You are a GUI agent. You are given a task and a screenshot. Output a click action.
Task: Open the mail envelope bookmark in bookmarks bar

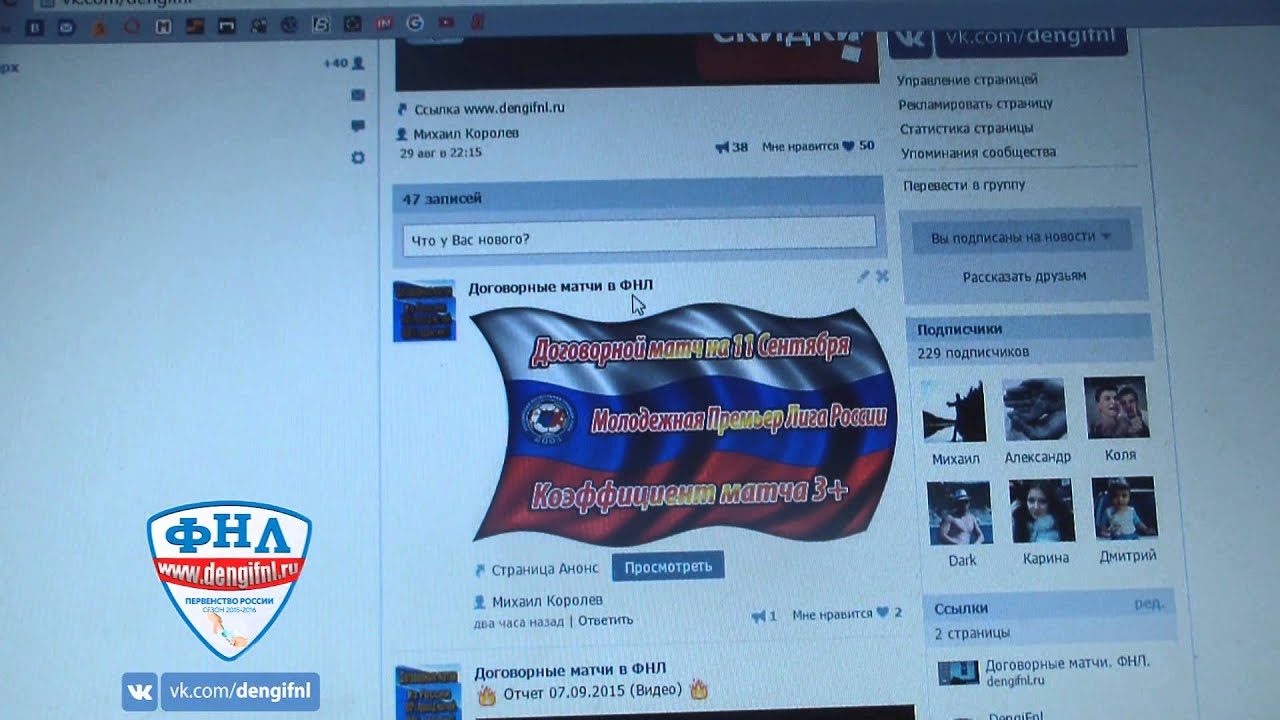click(x=66, y=27)
